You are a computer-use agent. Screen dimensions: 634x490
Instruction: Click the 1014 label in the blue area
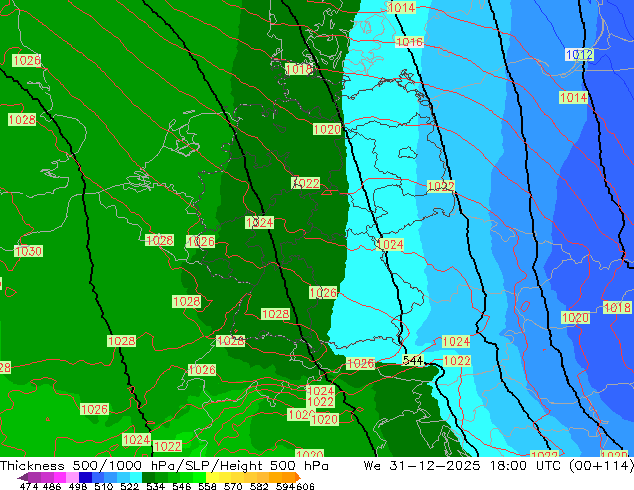point(573,98)
